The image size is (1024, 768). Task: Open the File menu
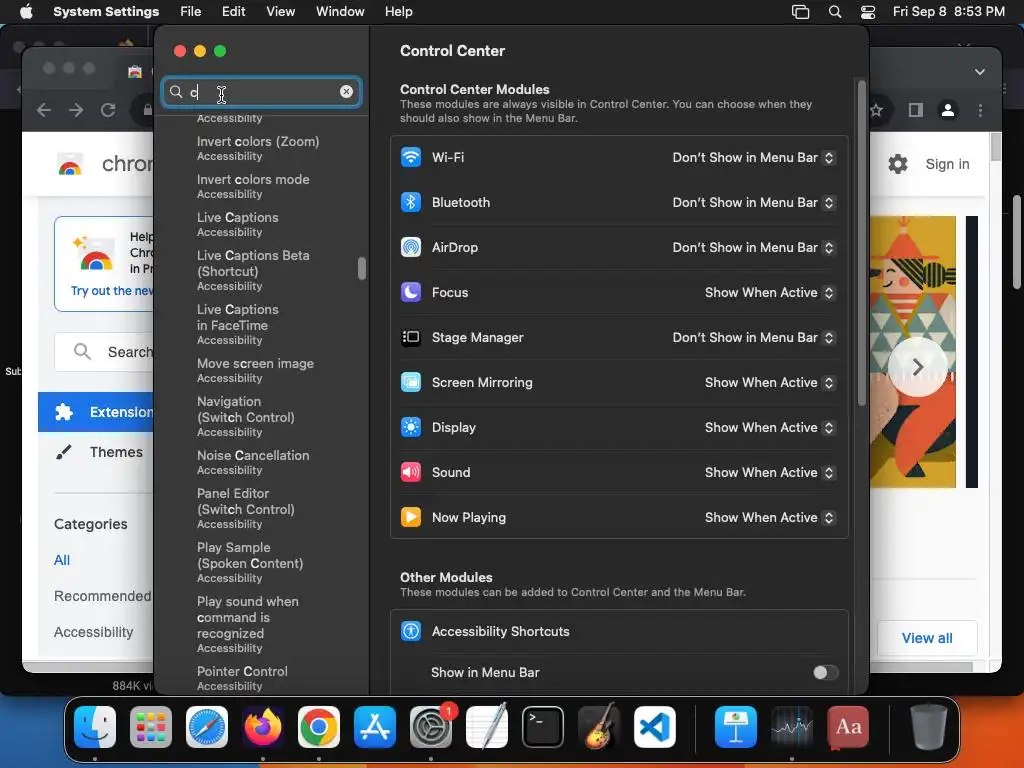(x=191, y=12)
